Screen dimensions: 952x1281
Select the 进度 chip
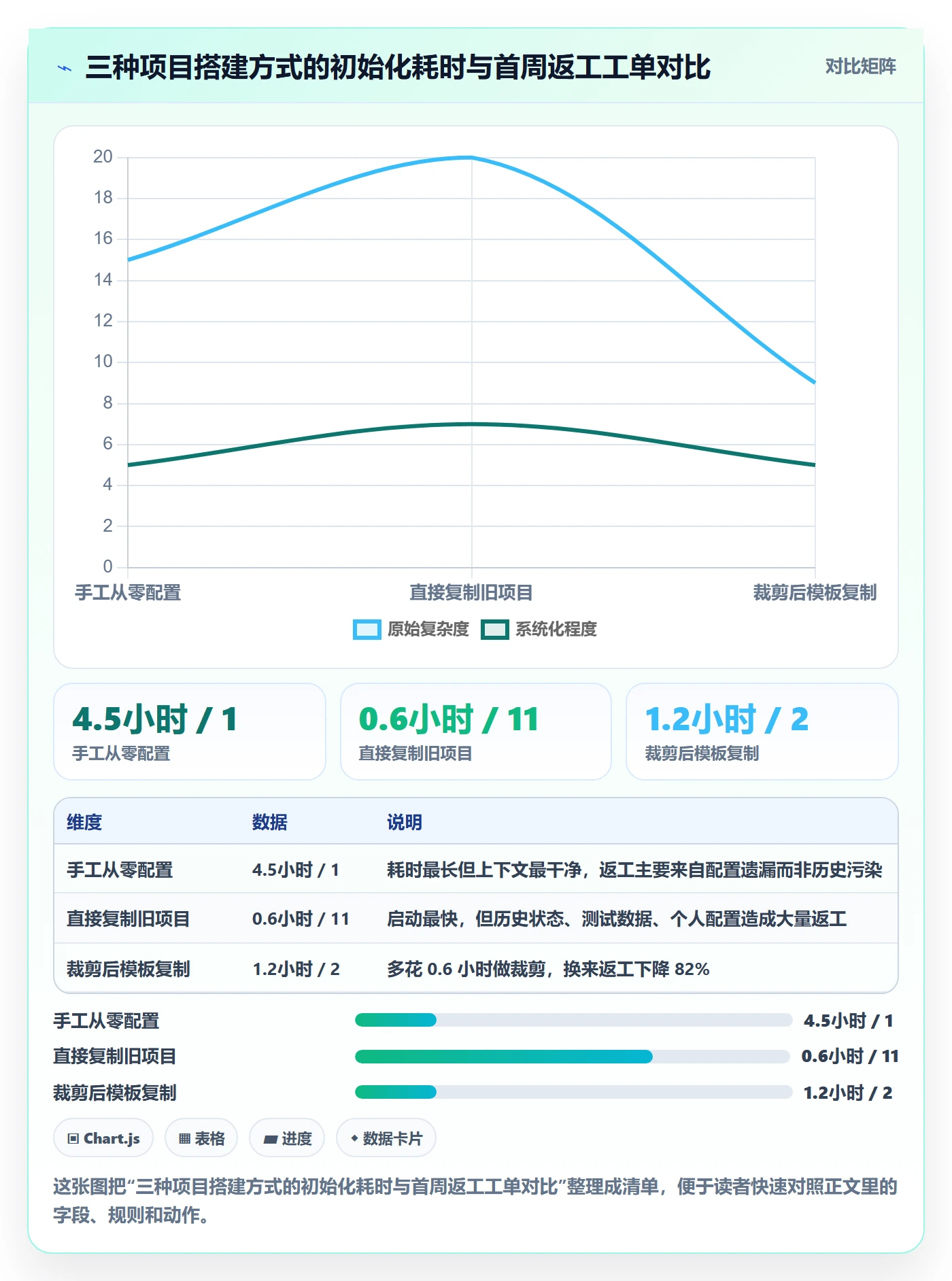point(287,1138)
